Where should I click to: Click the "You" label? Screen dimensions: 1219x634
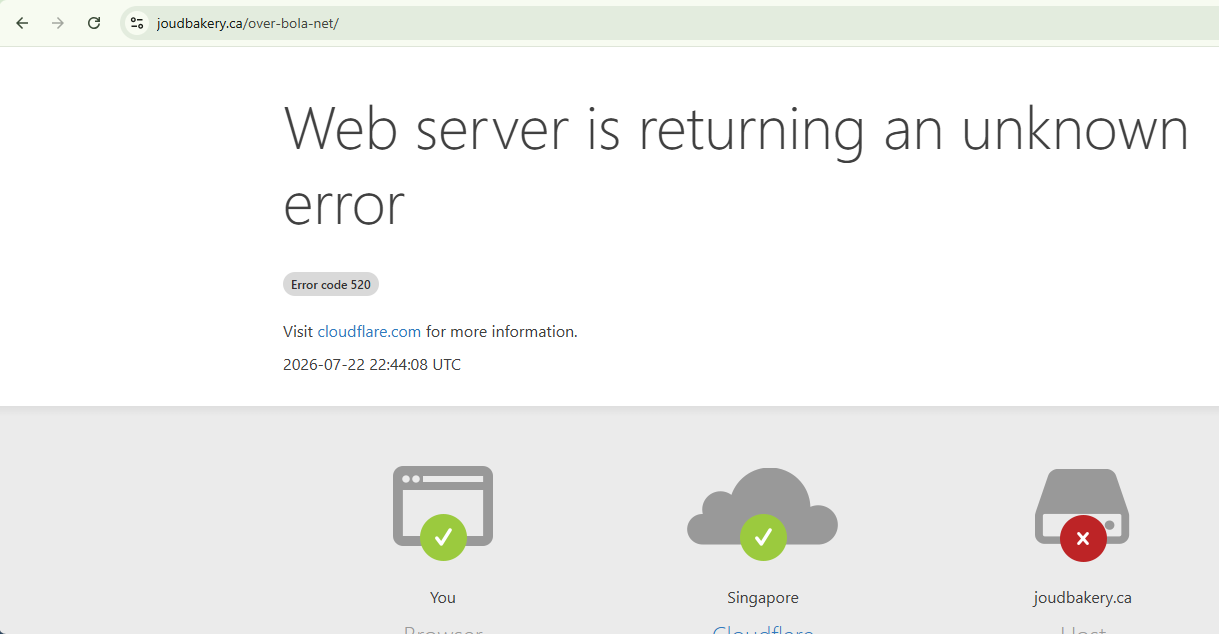[443, 598]
